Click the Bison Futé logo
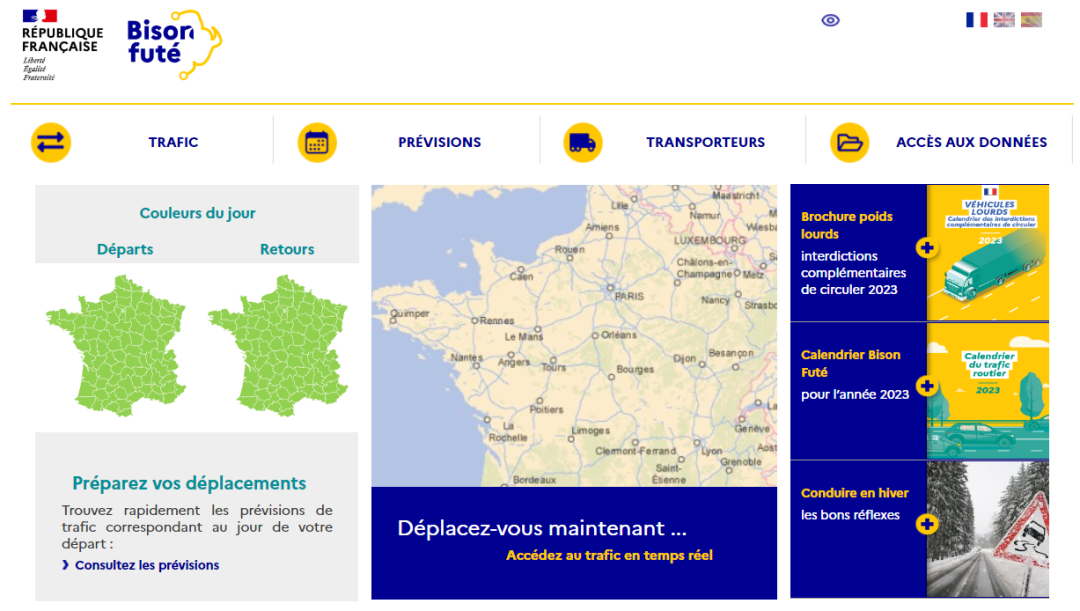 [x=174, y=45]
